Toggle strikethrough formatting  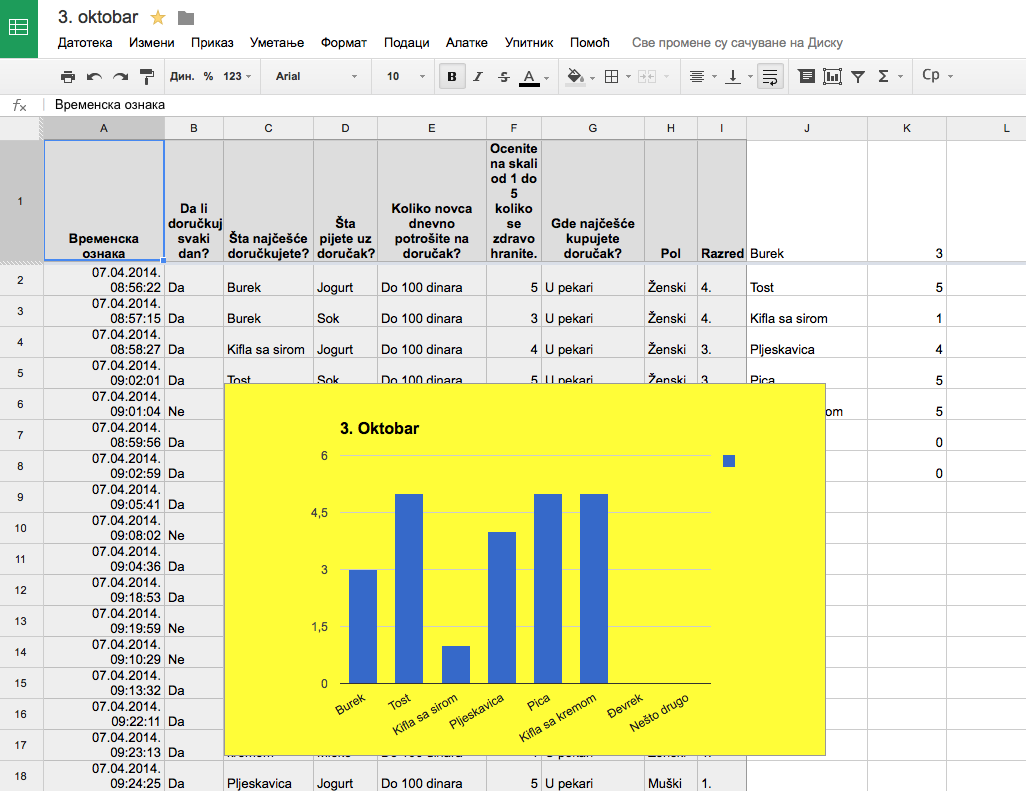(504, 77)
